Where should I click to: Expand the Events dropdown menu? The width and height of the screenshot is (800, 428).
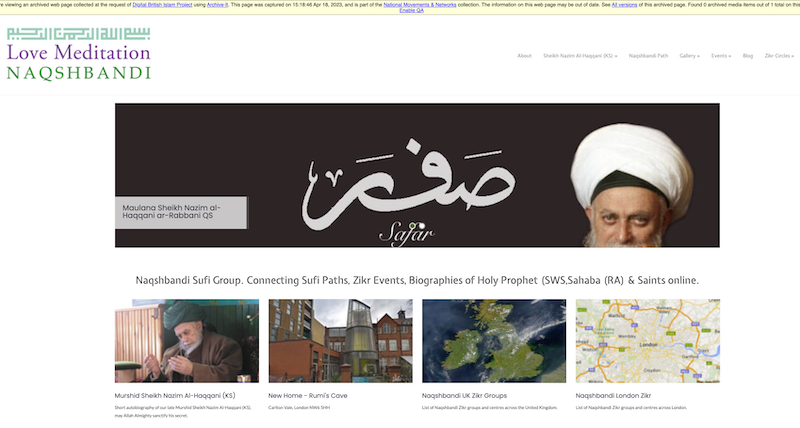[721, 56]
